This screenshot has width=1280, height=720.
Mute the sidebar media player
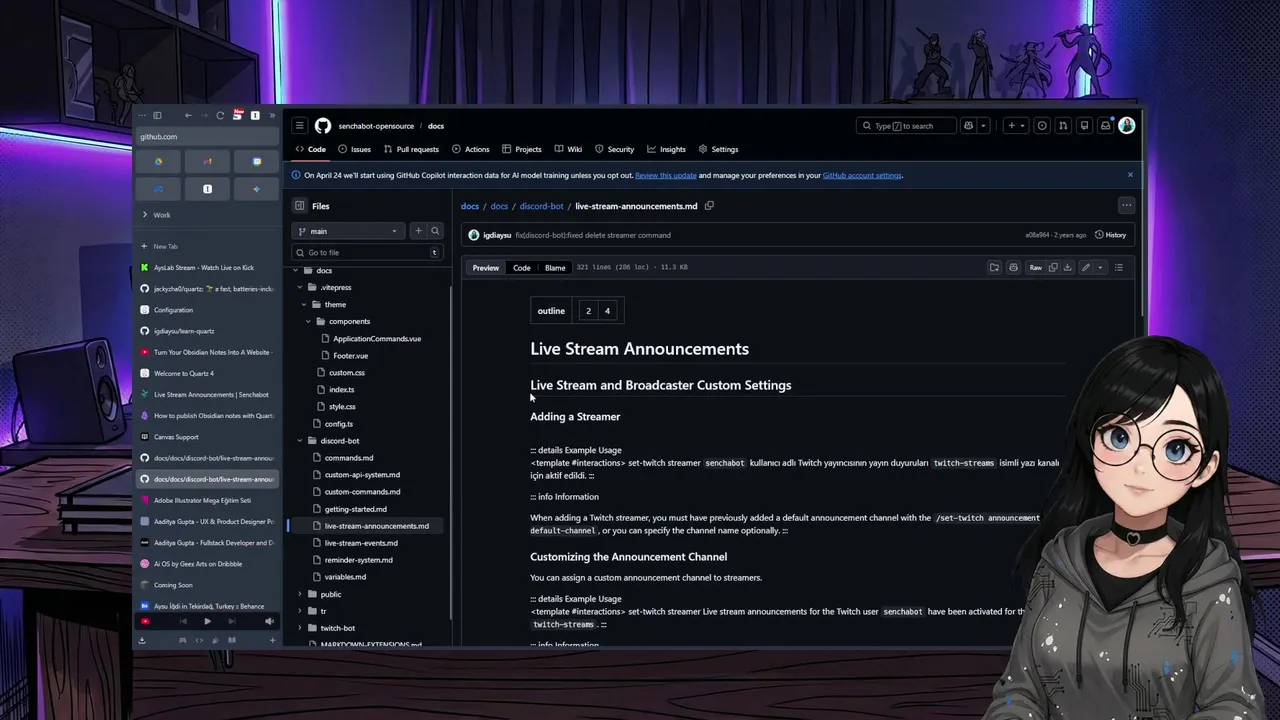269,621
